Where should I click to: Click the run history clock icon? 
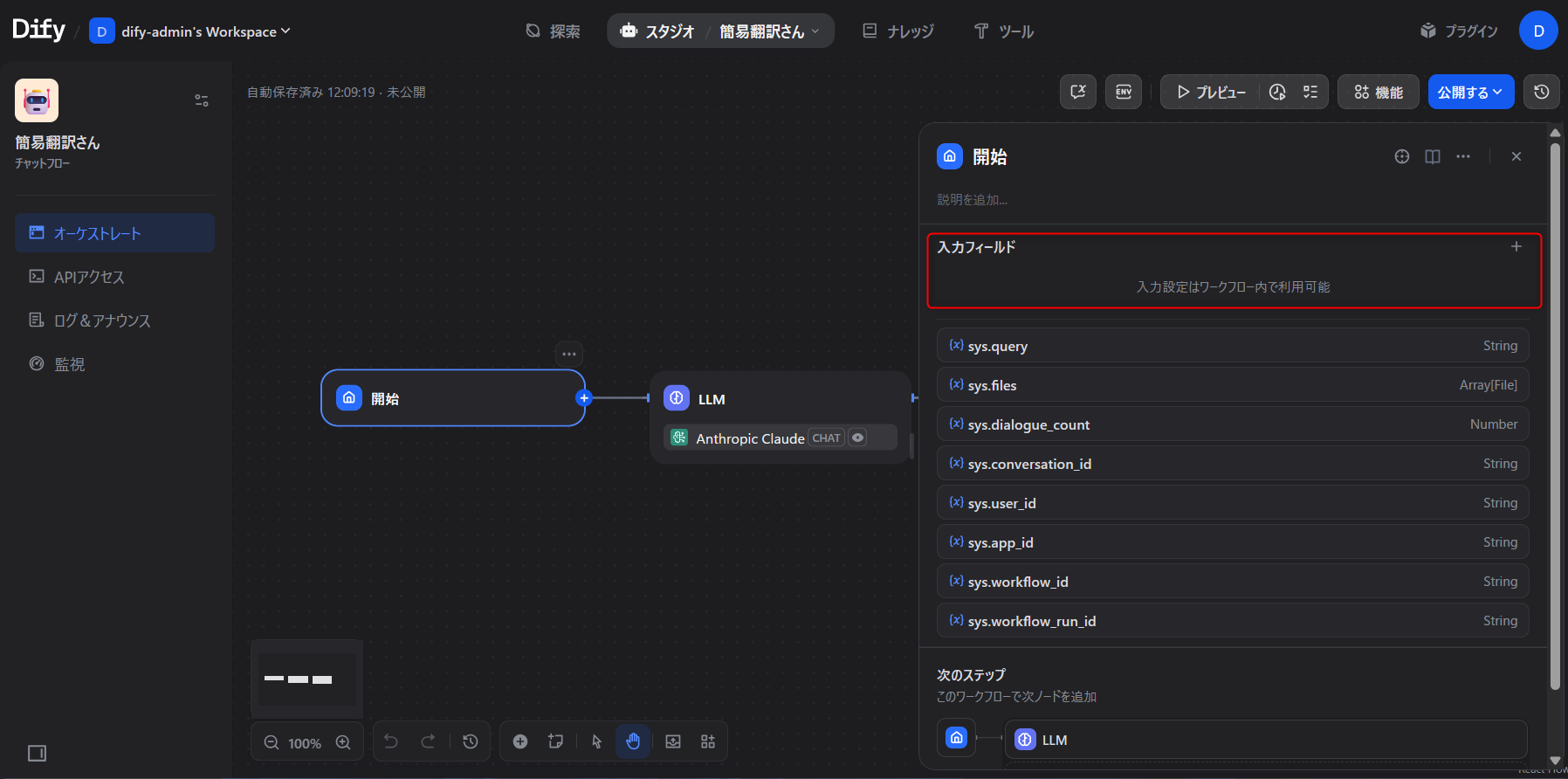pyautogui.click(x=1277, y=92)
